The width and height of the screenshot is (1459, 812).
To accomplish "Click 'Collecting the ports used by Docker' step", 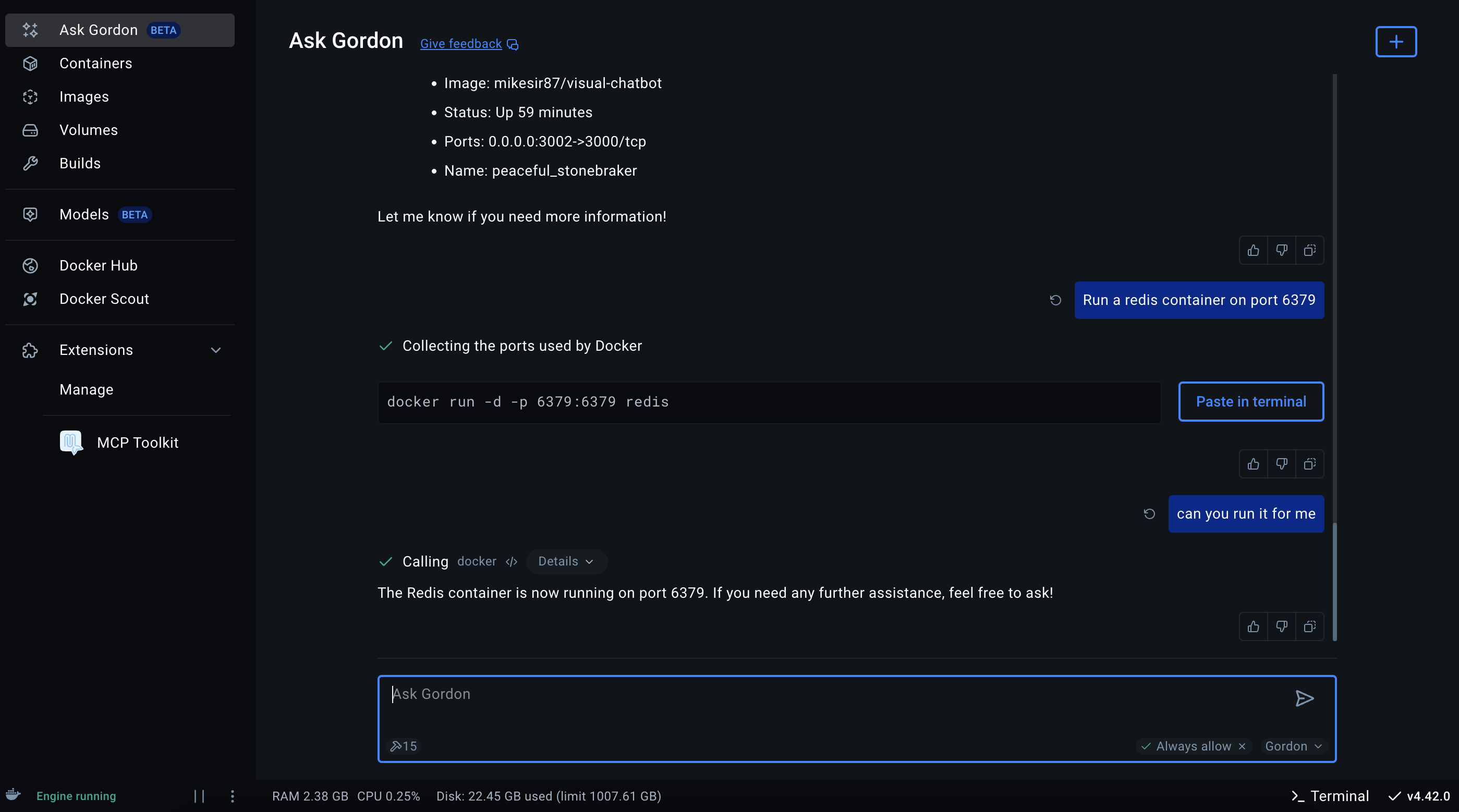I will [x=522, y=346].
